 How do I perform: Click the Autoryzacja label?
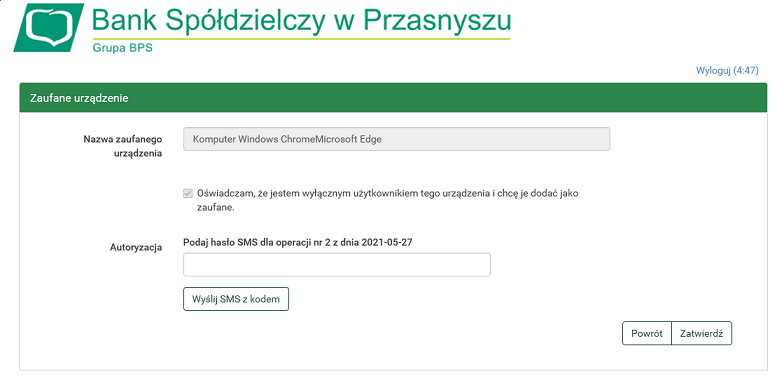pyautogui.click(x=136, y=248)
